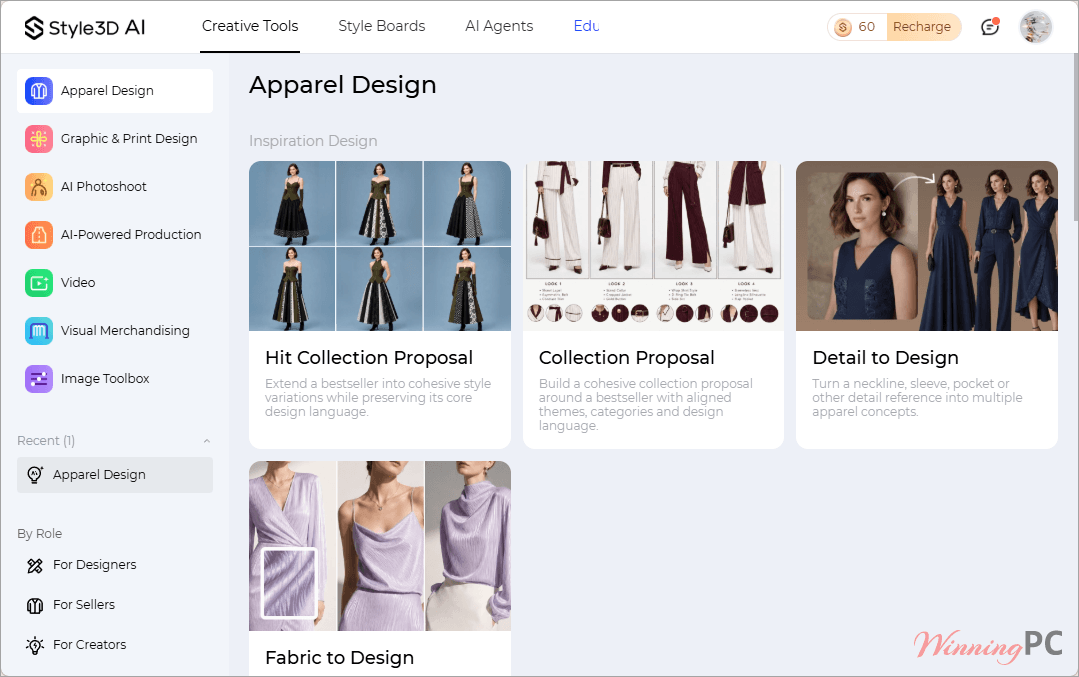Click the page vertical scrollbar
The image size is (1079, 677).
[1075, 138]
